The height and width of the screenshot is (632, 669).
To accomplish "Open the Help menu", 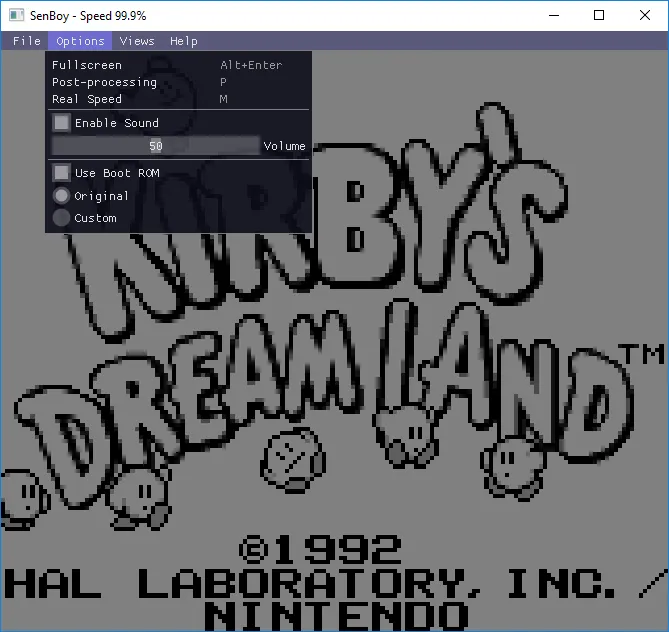I will pos(184,41).
